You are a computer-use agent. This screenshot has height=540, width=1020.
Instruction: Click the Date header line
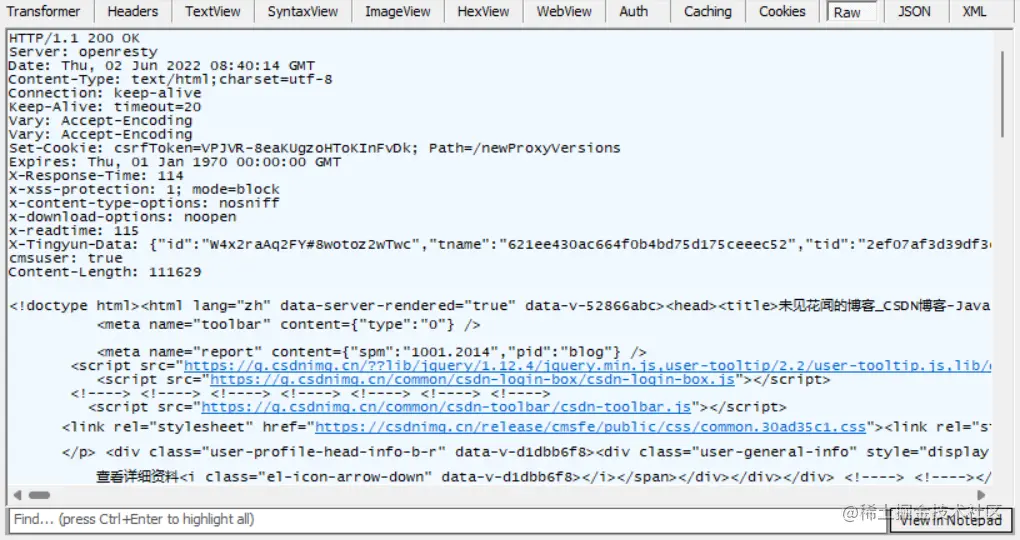[161, 65]
